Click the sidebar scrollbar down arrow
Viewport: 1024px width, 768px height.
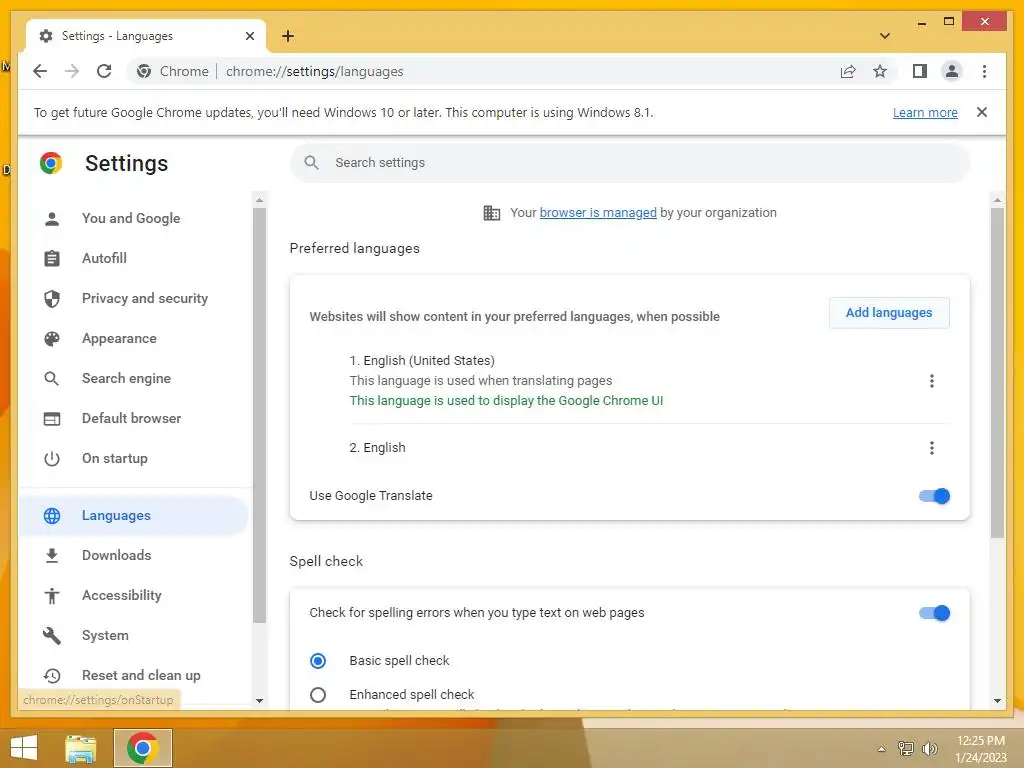259,701
